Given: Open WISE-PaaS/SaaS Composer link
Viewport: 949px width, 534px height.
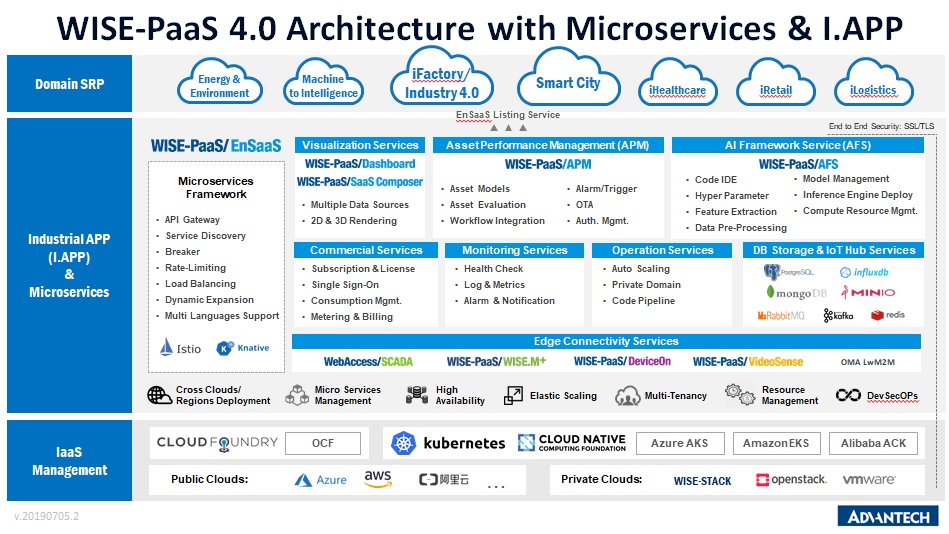Looking at the screenshot, I should coord(360,182).
